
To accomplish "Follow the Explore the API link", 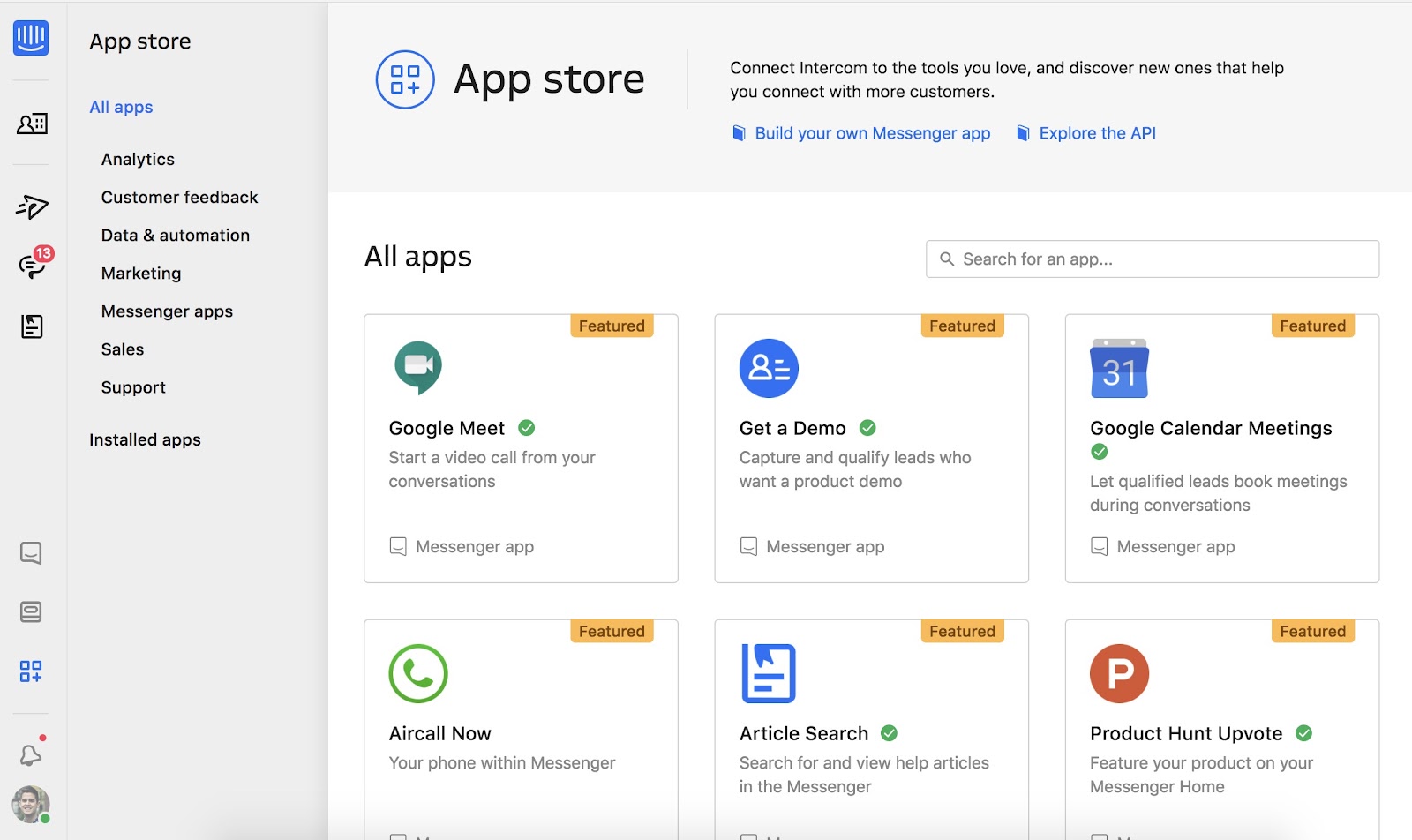I will click(1098, 133).
